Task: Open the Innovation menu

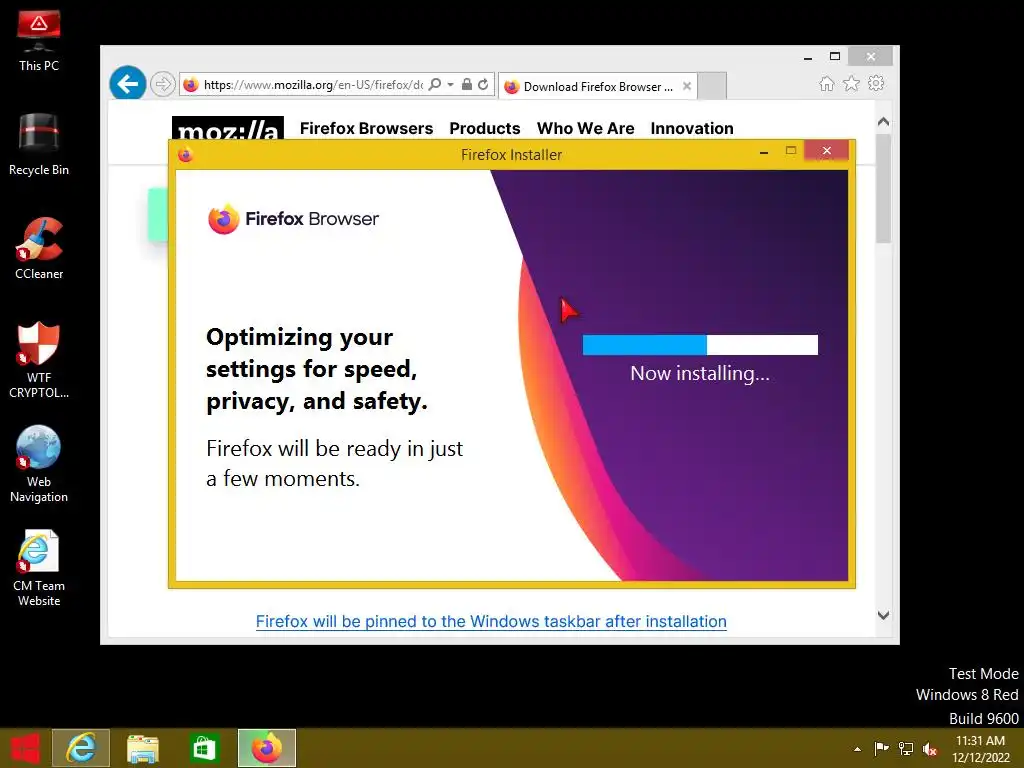Action: 692,128
